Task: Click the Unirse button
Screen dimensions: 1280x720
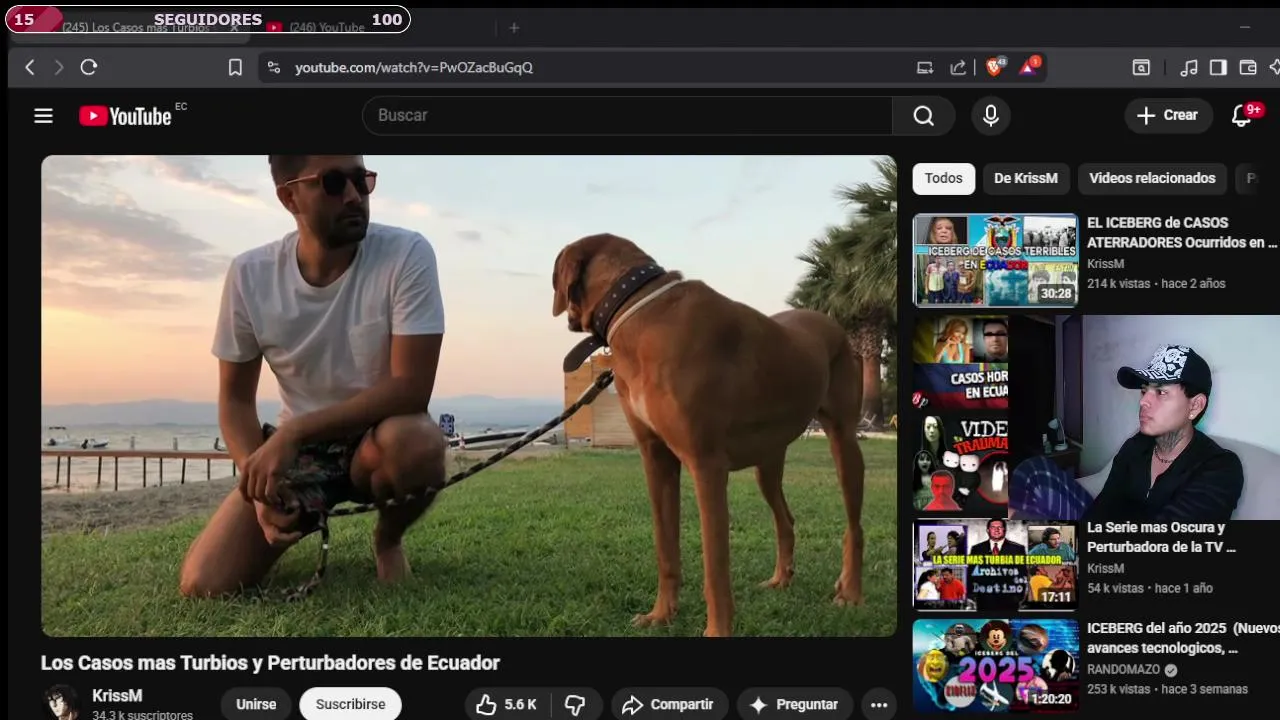Action: 256,705
